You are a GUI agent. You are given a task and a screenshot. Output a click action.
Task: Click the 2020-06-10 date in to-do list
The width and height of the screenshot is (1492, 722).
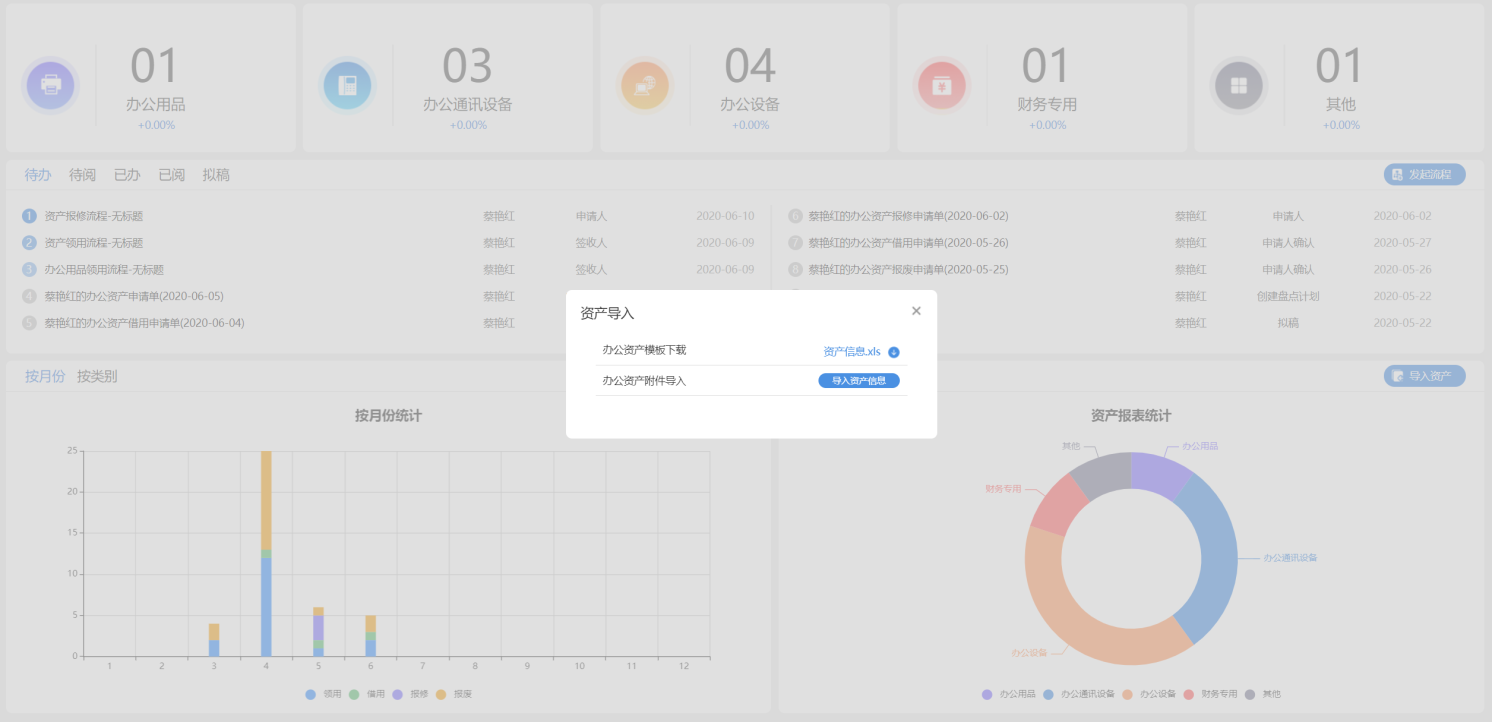pyautogui.click(x=725, y=216)
